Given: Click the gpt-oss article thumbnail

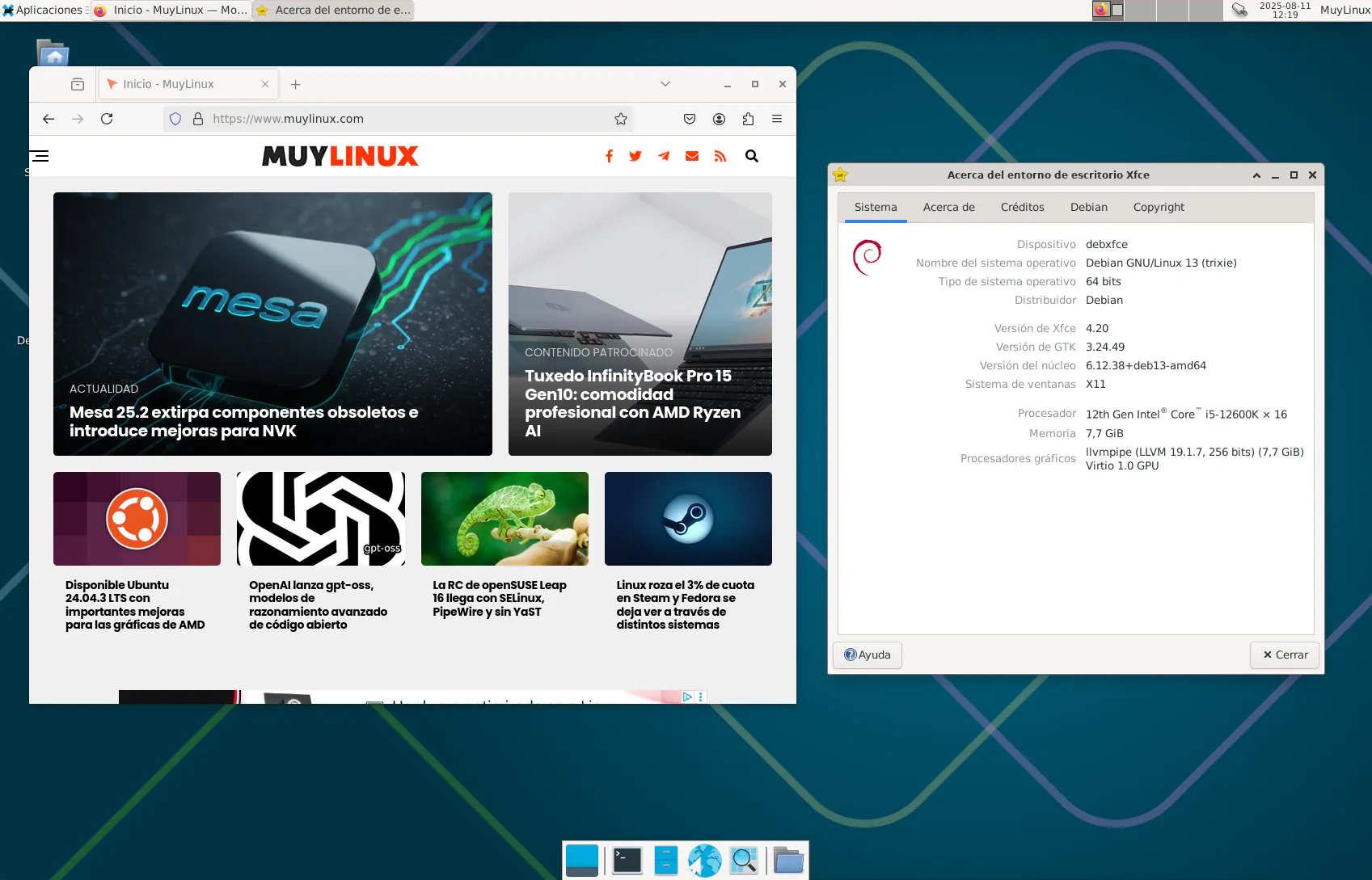Looking at the screenshot, I should [x=321, y=519].
